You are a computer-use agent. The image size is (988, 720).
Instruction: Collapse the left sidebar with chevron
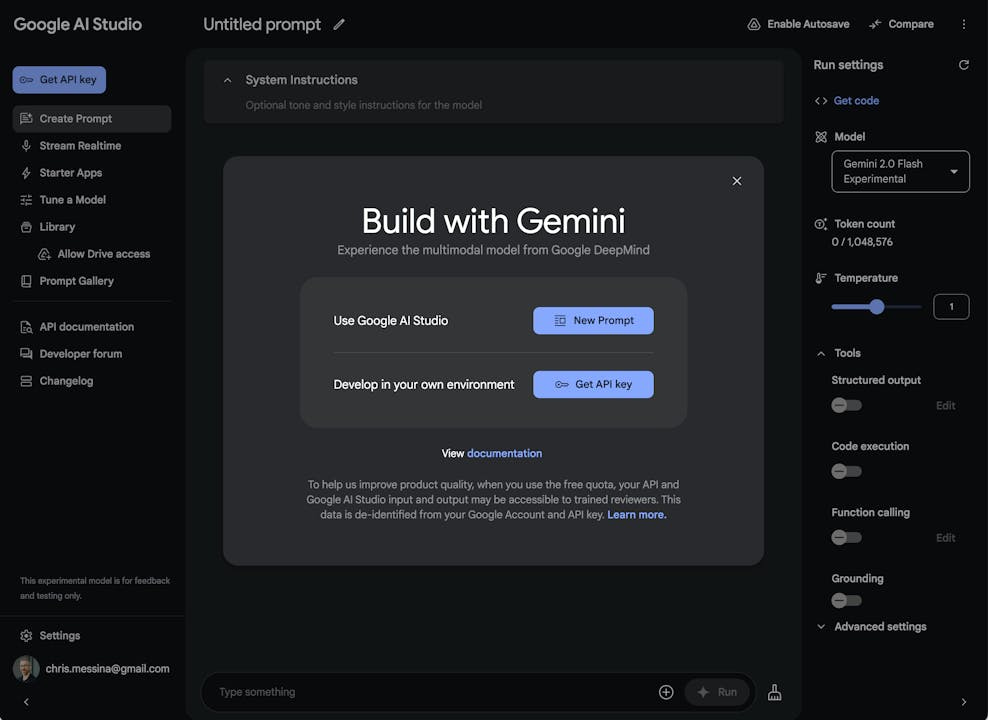pos(26,702)
